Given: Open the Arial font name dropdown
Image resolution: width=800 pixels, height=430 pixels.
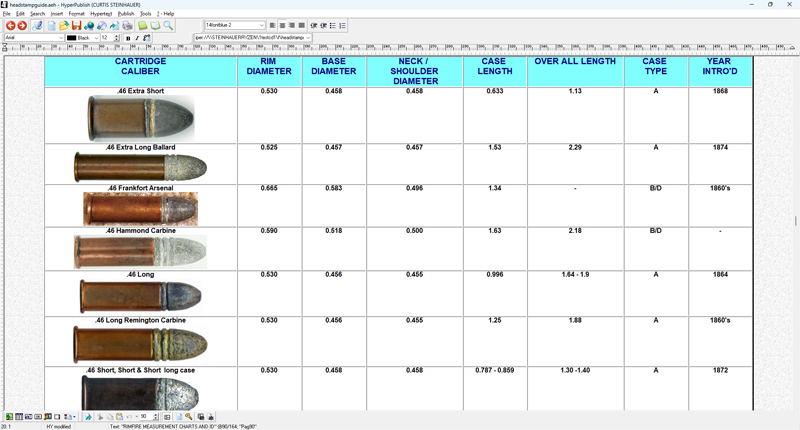Looking at the screenshot, I should click(60, 38).
